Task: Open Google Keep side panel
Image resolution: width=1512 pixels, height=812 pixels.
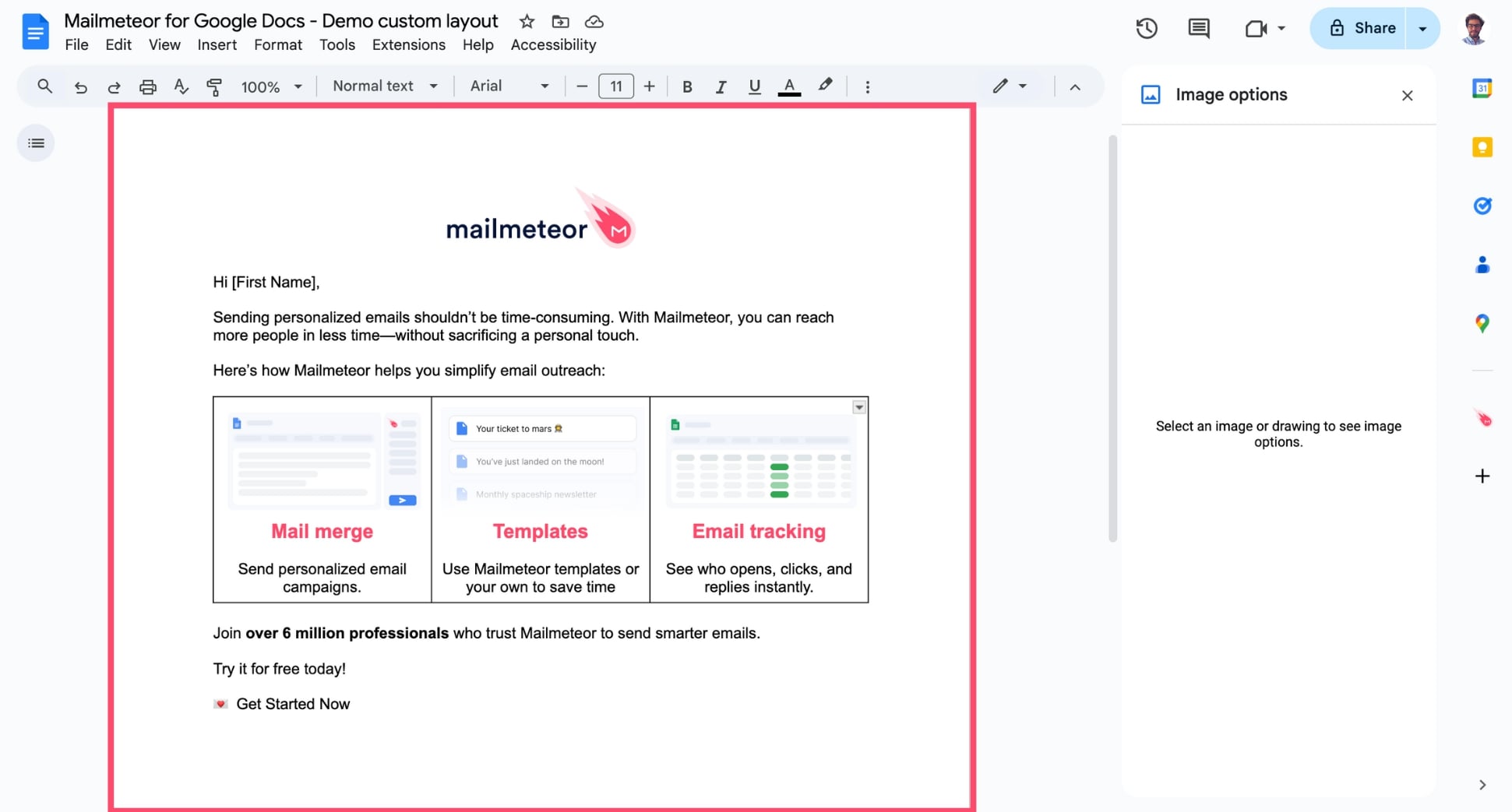Action: coord(1482,147)
